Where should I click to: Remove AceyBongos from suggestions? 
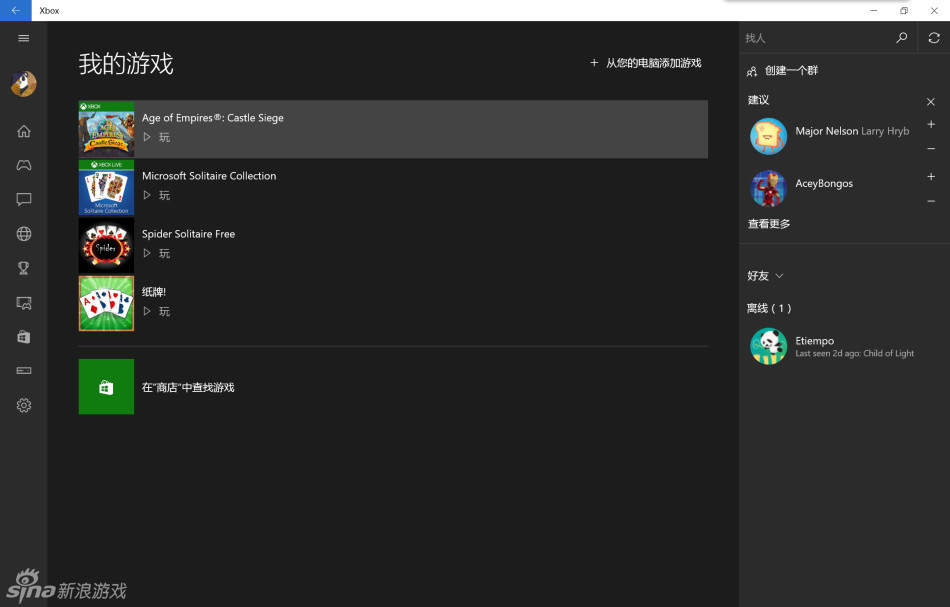click(931, 201)
